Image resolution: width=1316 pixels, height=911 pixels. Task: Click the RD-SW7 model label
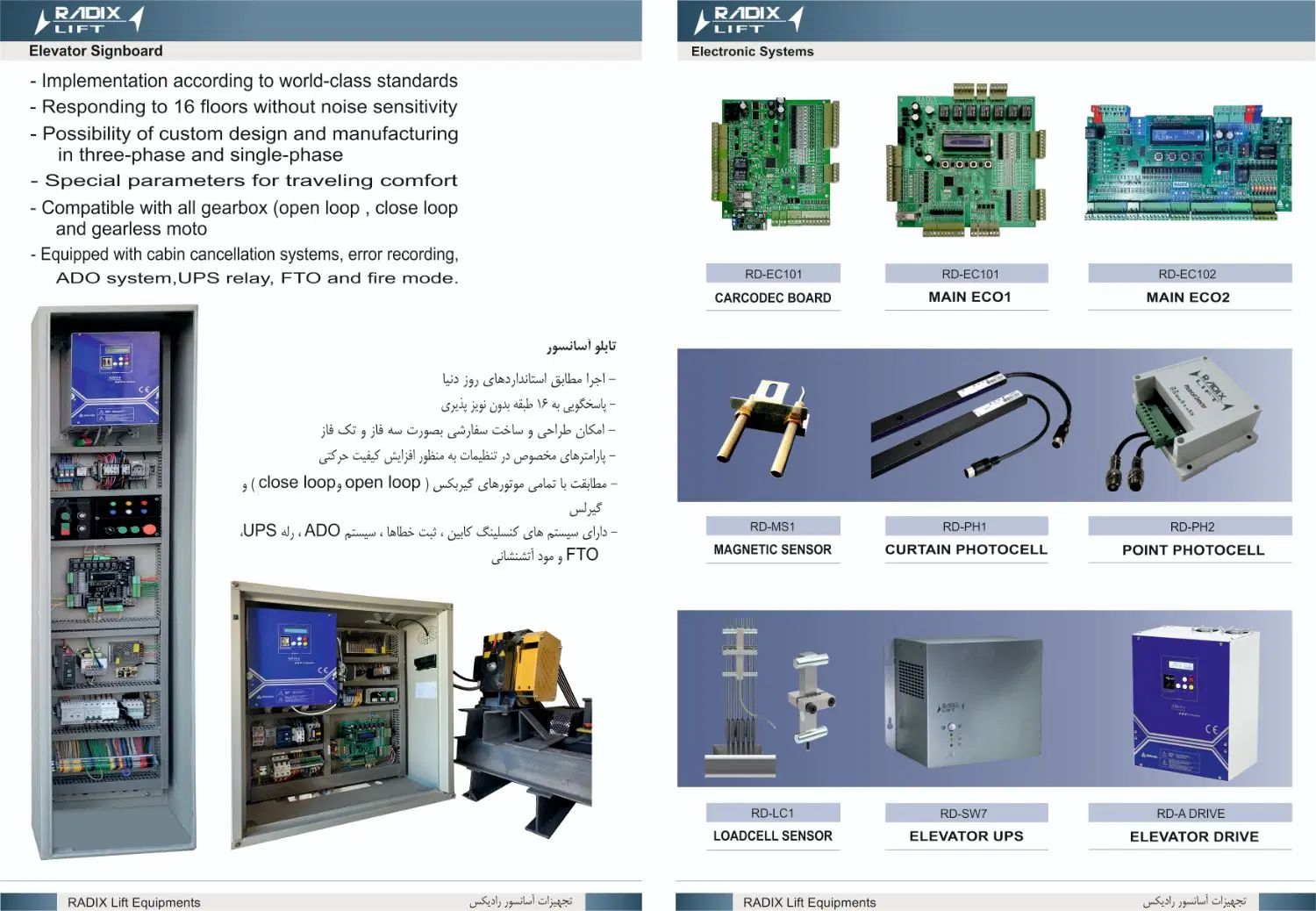(964, 814)
